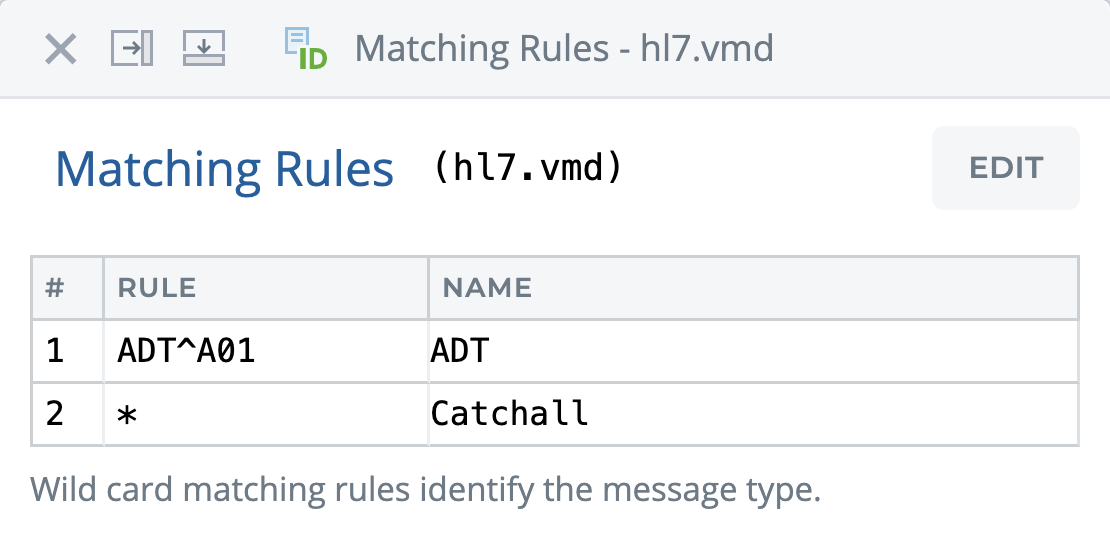
Task: Close the Matching Rules panel
Action: point(61,48)
